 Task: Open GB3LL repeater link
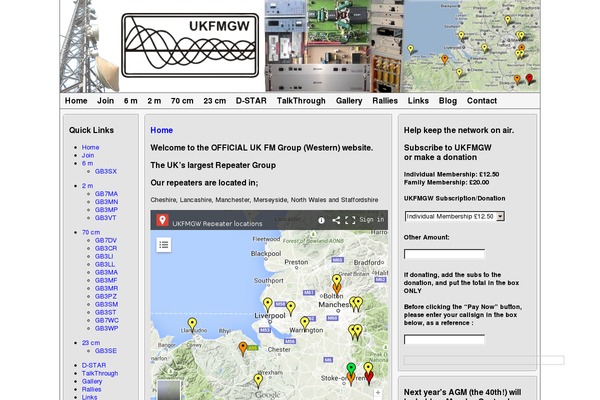(105, 264)
